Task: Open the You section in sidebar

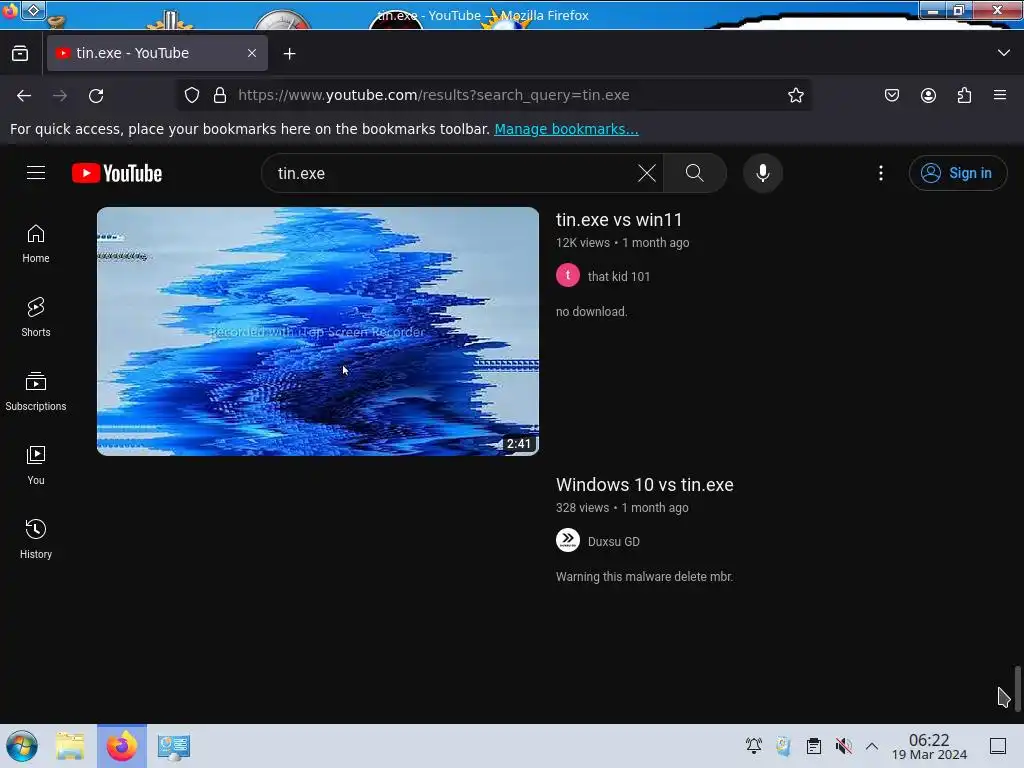Action: click(x=36, y=465)
